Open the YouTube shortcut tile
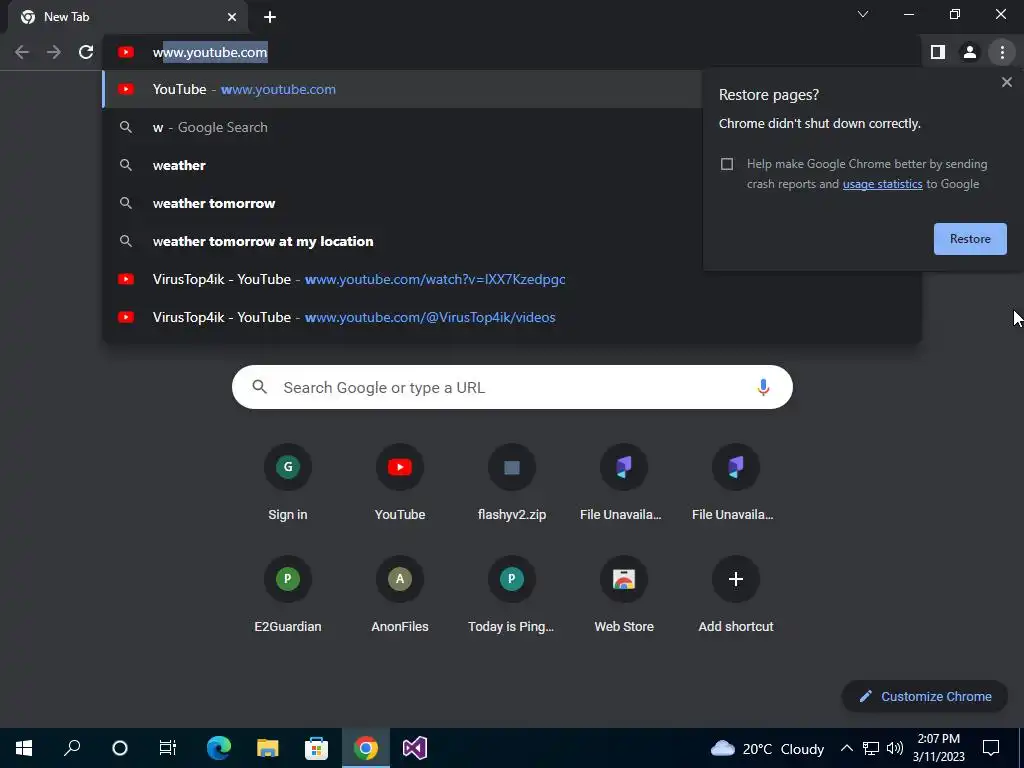1024x768 pixels. [400, 483]
